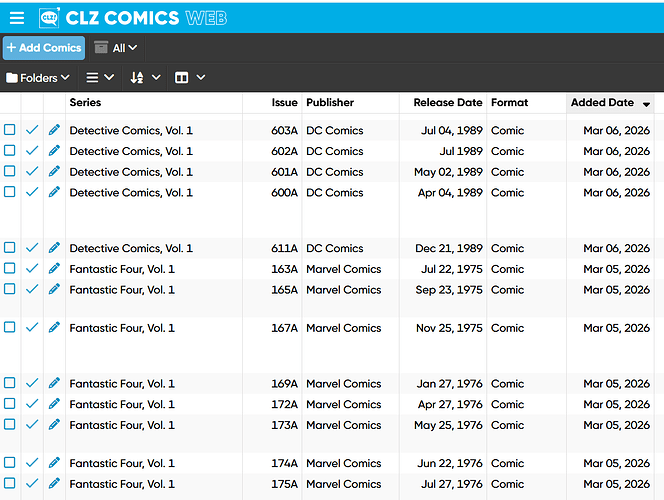Viewport: 664px width, 500px height.
Task: Click the WEB text in the header
Action: tap(206, 18)
